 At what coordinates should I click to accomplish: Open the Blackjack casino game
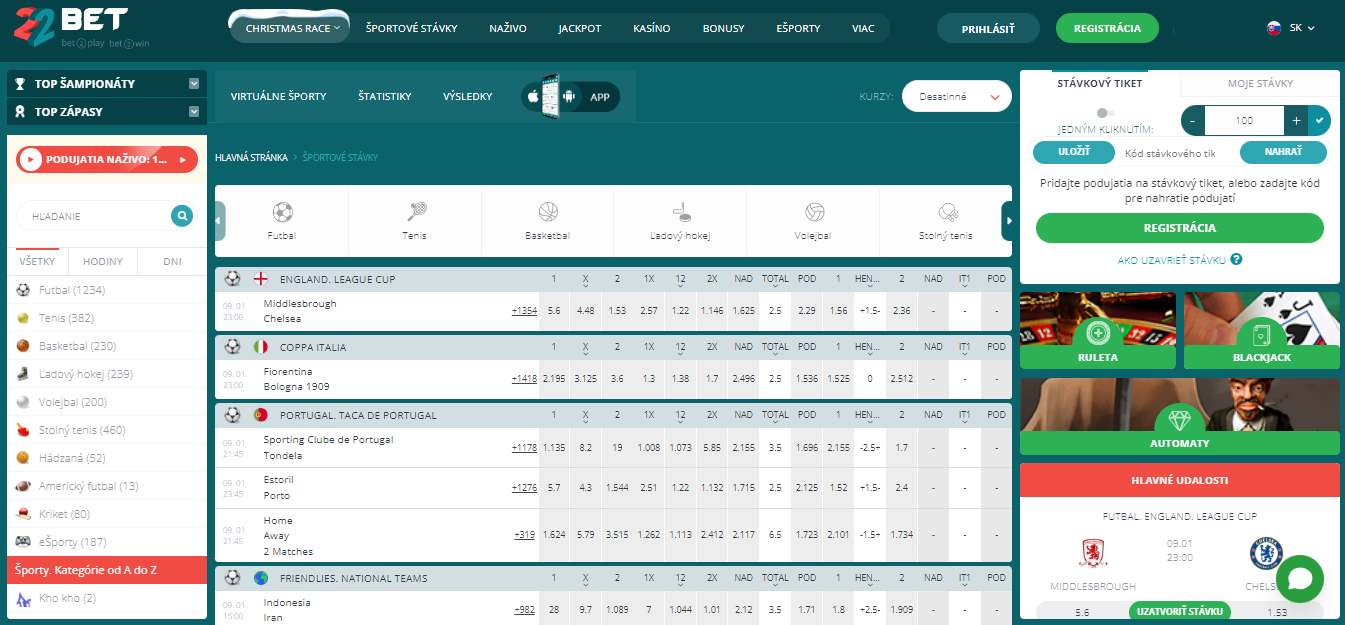point(1262,330)
